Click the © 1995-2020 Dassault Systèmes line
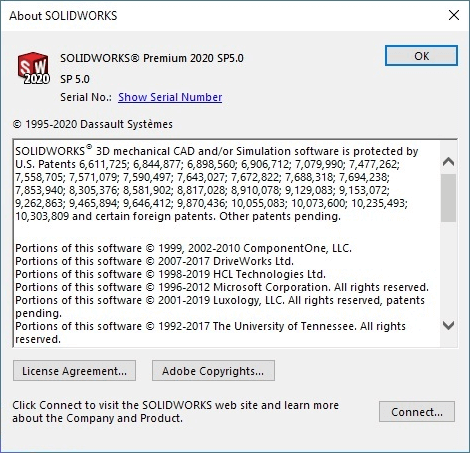This screenshot has width=470, height=453. click(x=93, y=124)
